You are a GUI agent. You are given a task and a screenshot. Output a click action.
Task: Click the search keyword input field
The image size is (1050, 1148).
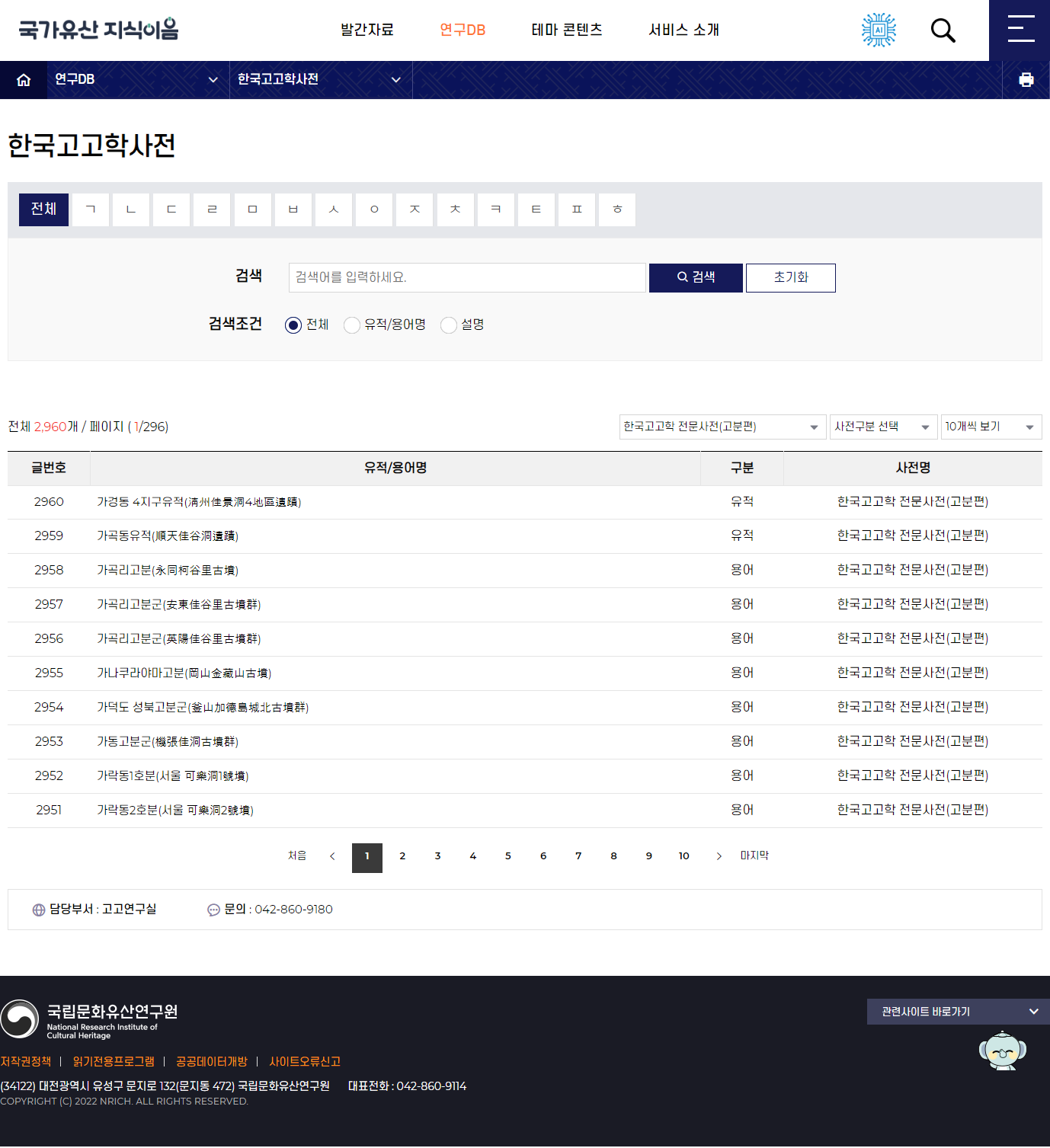467,278
